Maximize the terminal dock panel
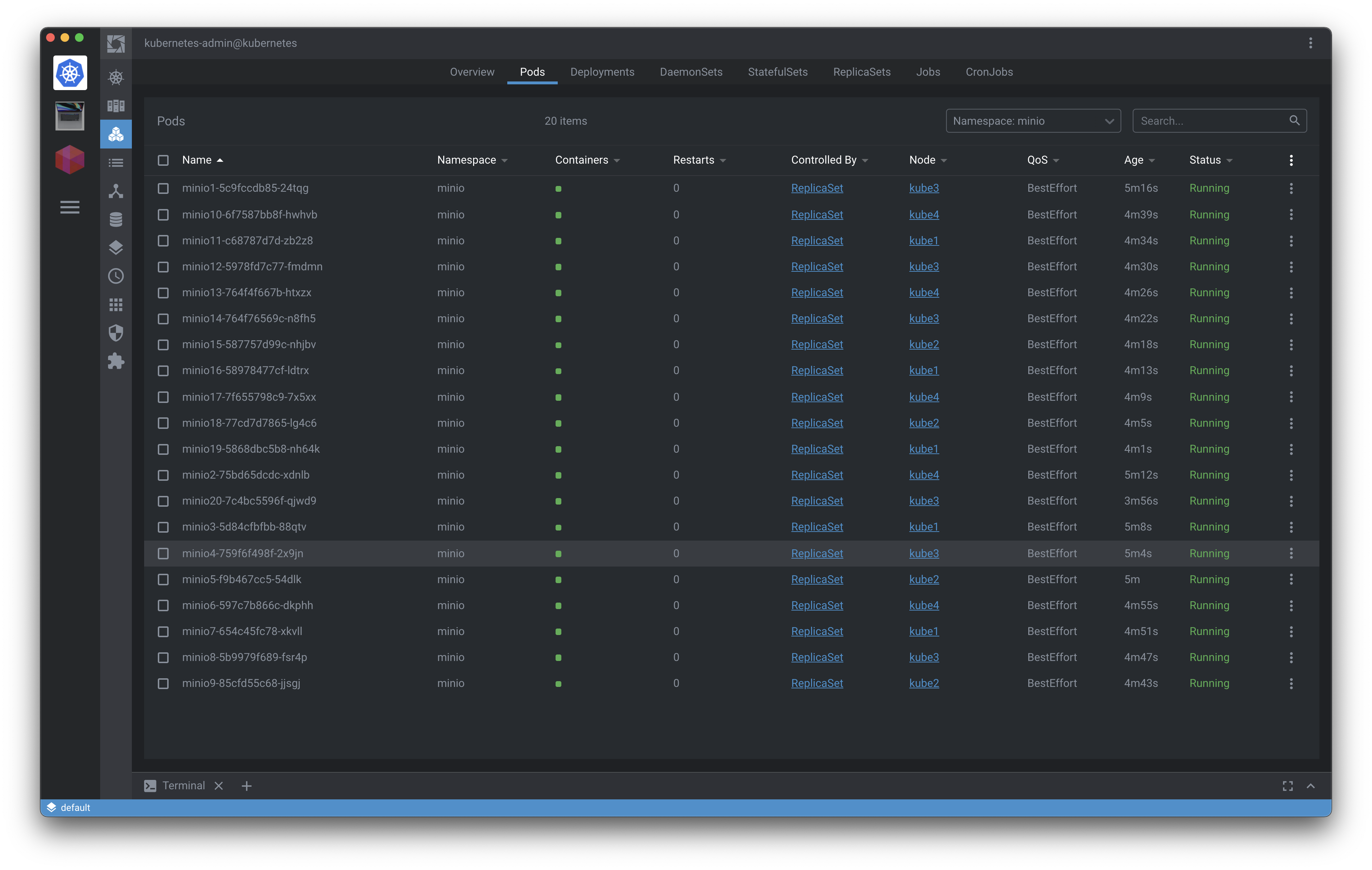 point(1288,786)
